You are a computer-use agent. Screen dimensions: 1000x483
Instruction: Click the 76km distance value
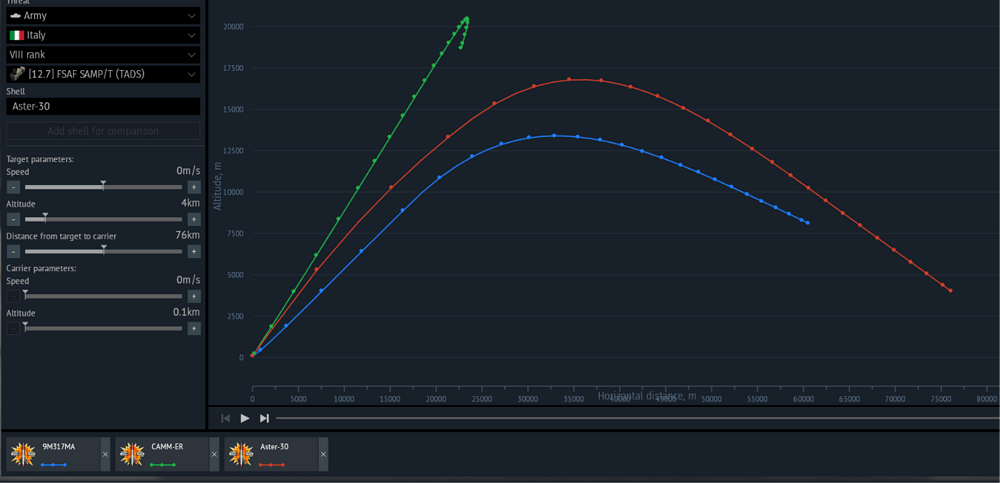pos(188,235)
